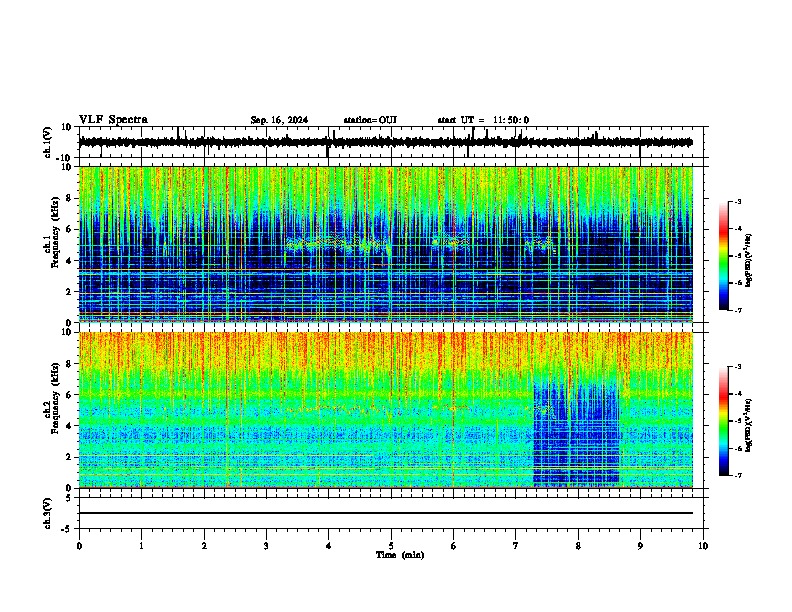
Task: Click the "4" kHz tick on ch.1 frequency axis
Action: click(70, 261)
